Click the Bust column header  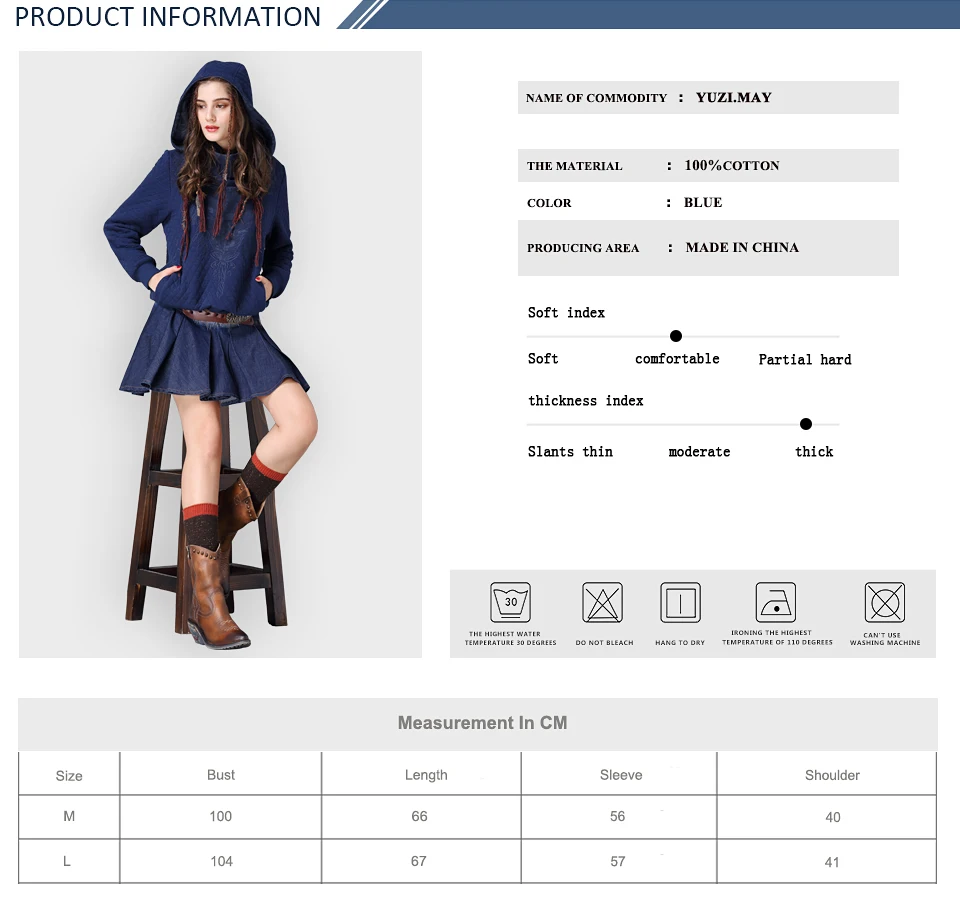point(221,775)
